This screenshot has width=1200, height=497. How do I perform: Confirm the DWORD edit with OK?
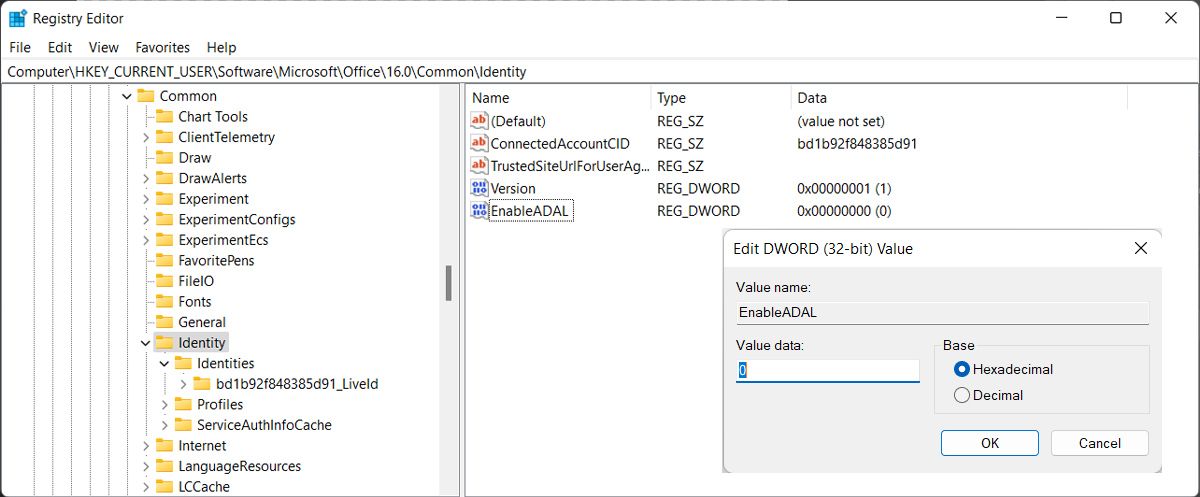tap(990, 443)
